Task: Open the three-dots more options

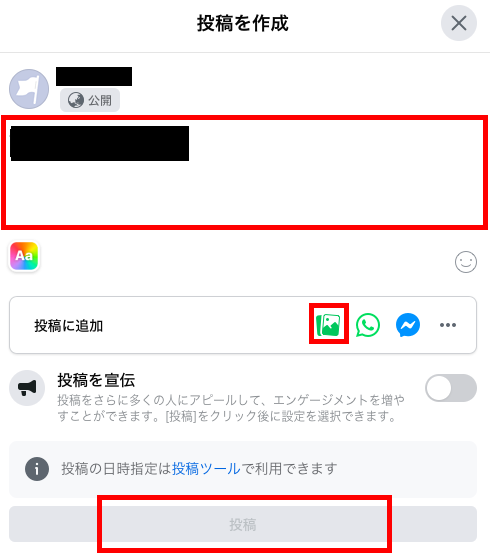Action: (448, 325)
